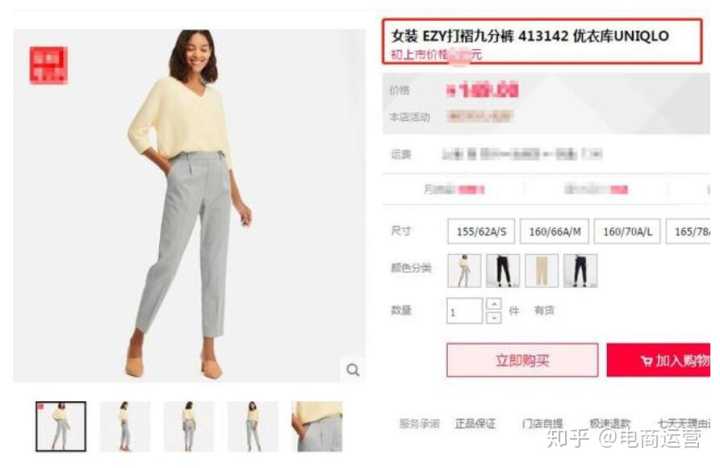Pick the light gray pants color swatch

[x=464, y=271]
